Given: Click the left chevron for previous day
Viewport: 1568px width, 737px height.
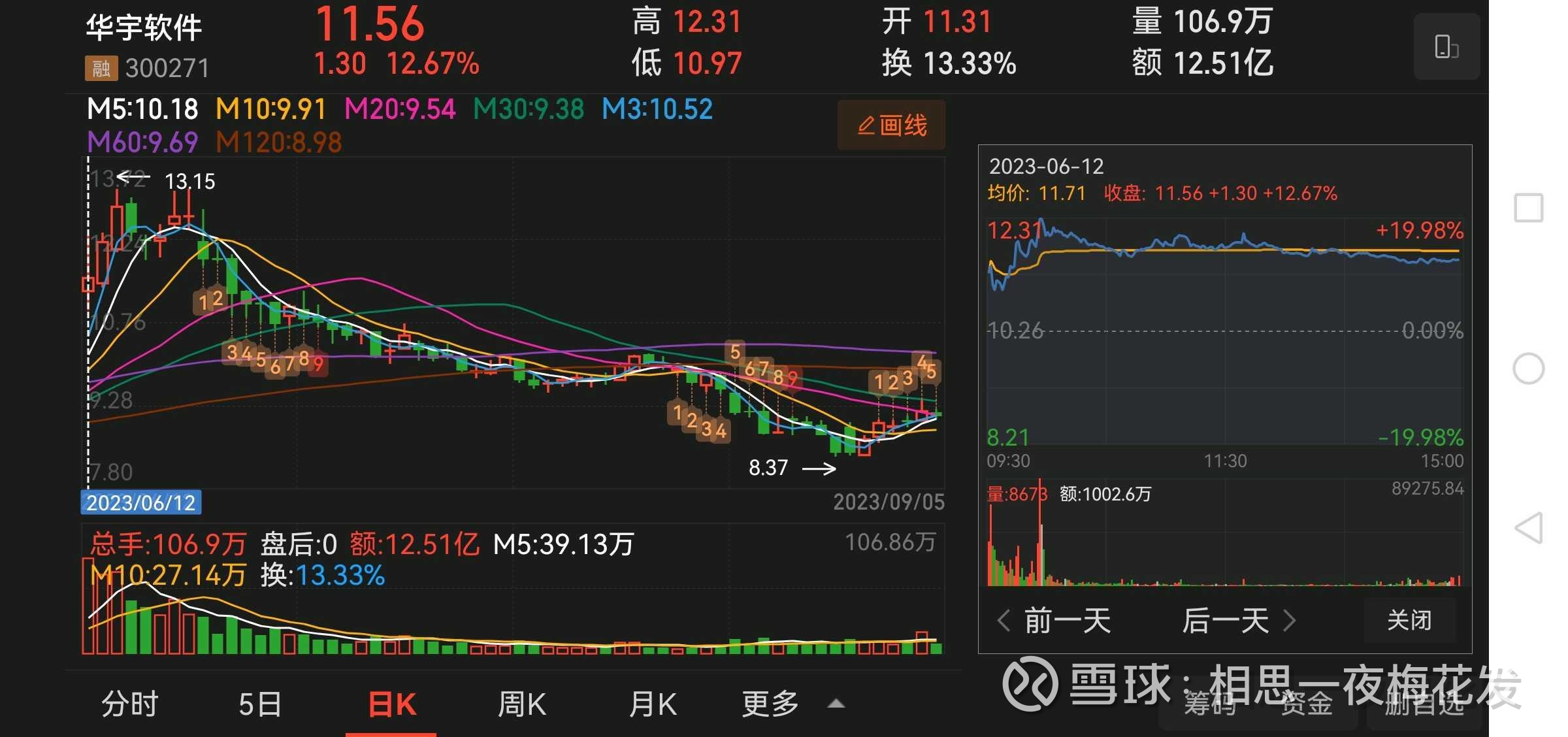Looking at the screenshot, I should point(1004,620).
